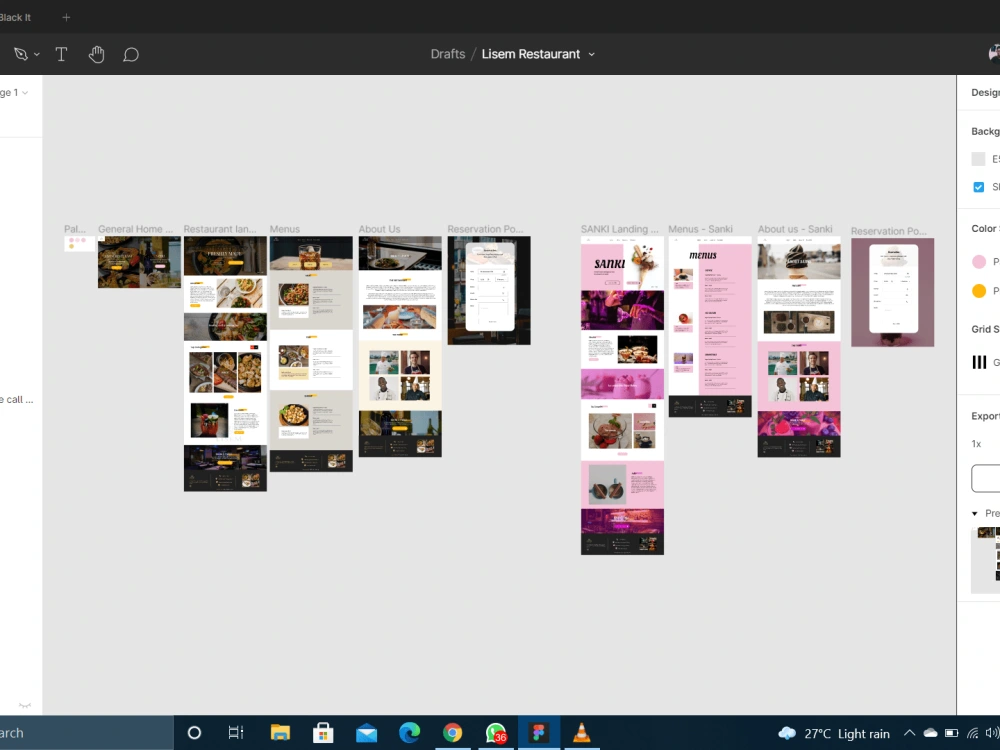Click the Drafts breadcrumb link

tap(448, 54)
